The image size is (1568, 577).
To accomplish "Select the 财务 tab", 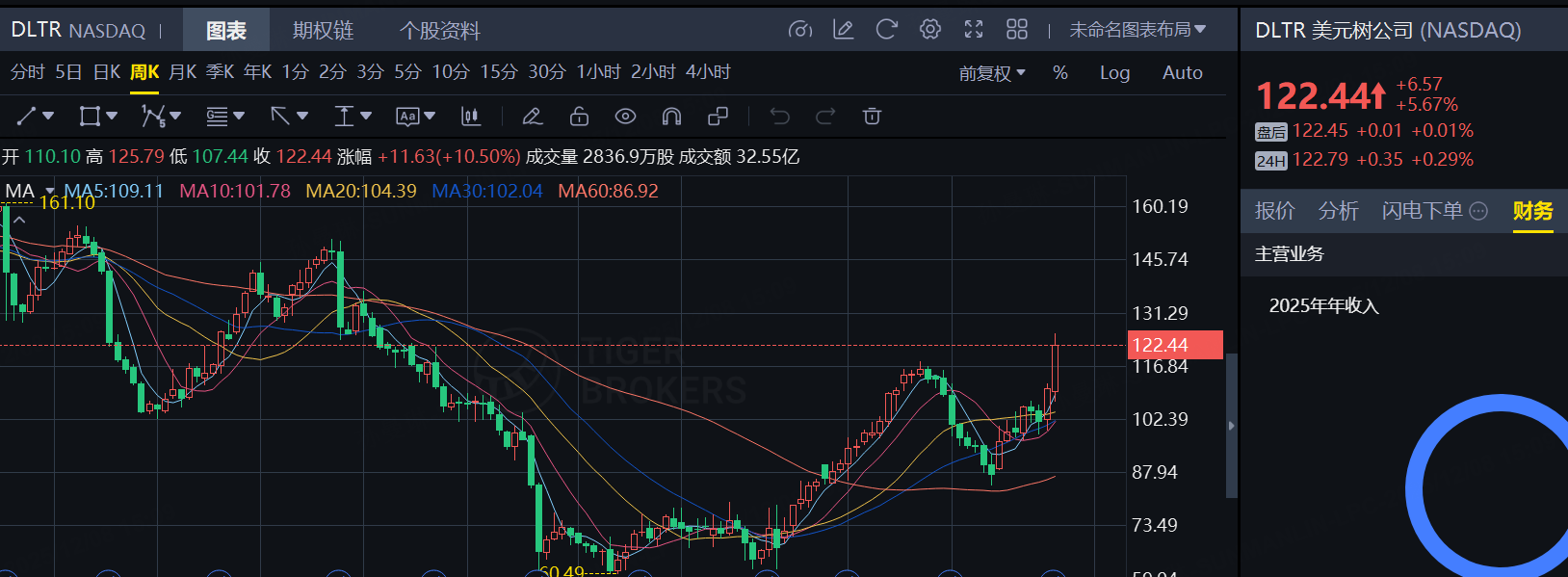I will click(1533, 211).
